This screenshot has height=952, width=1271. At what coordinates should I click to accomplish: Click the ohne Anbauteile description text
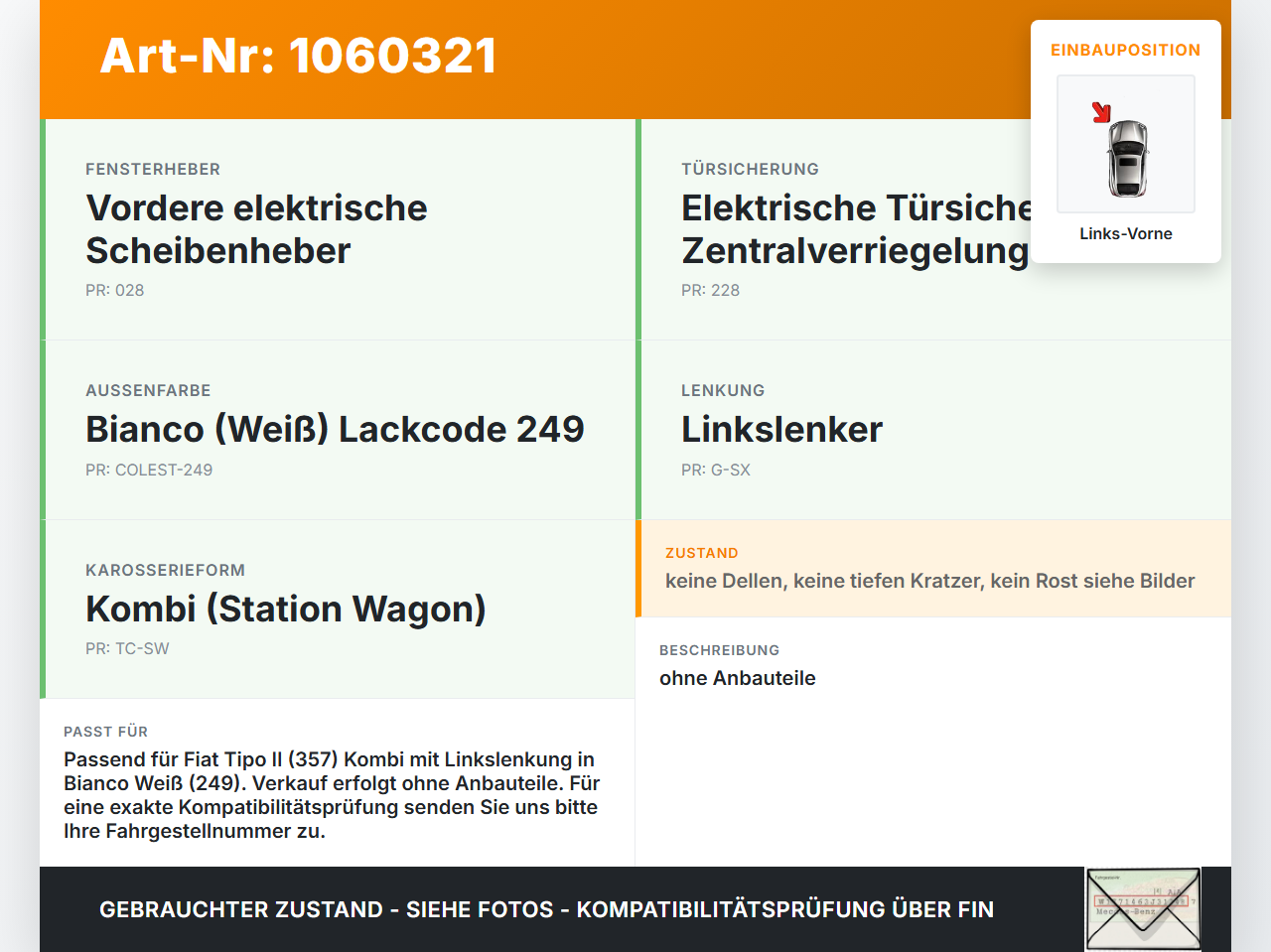[738, 678]
